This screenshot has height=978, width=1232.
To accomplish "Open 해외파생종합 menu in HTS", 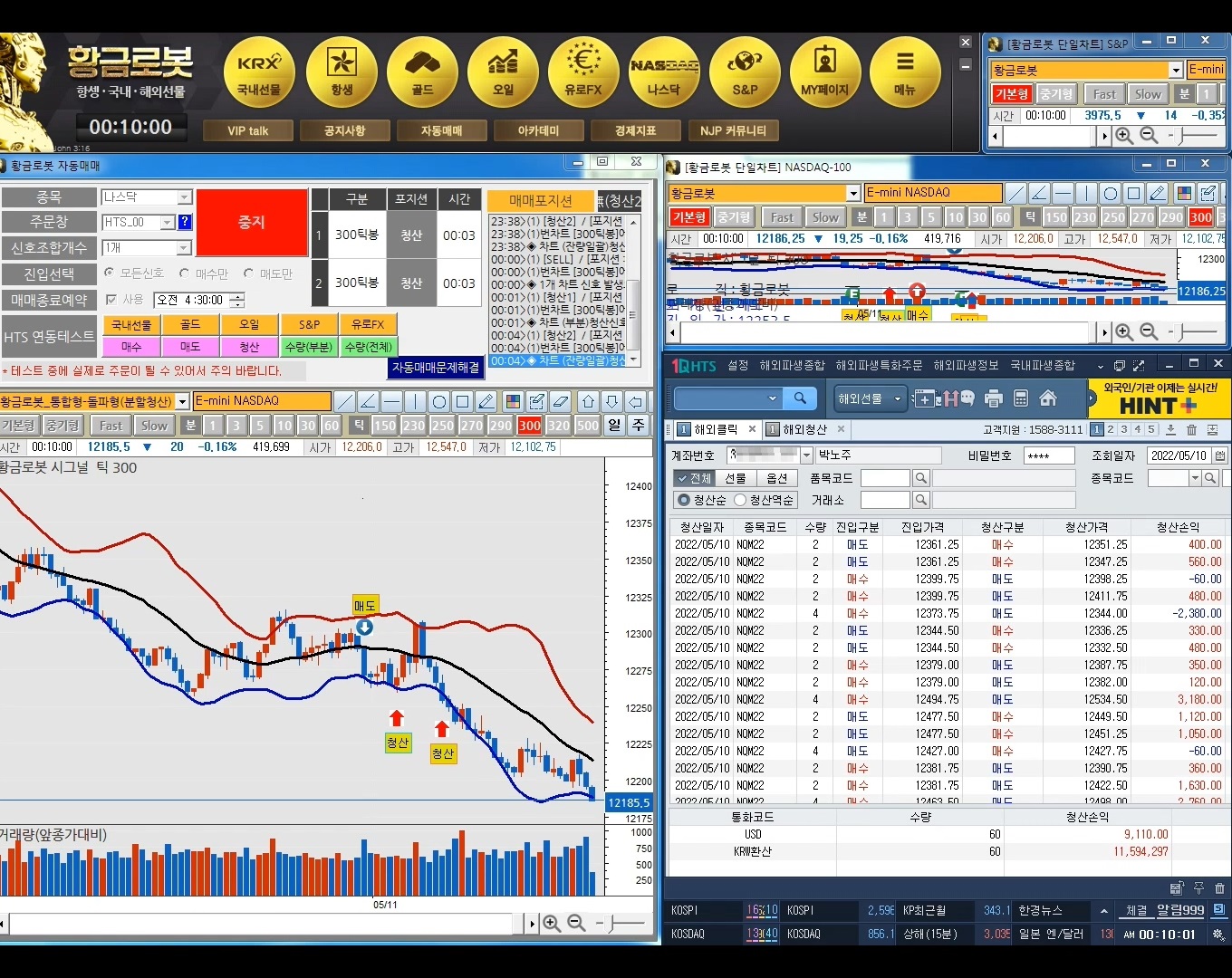I will click(x=793, y=365).
